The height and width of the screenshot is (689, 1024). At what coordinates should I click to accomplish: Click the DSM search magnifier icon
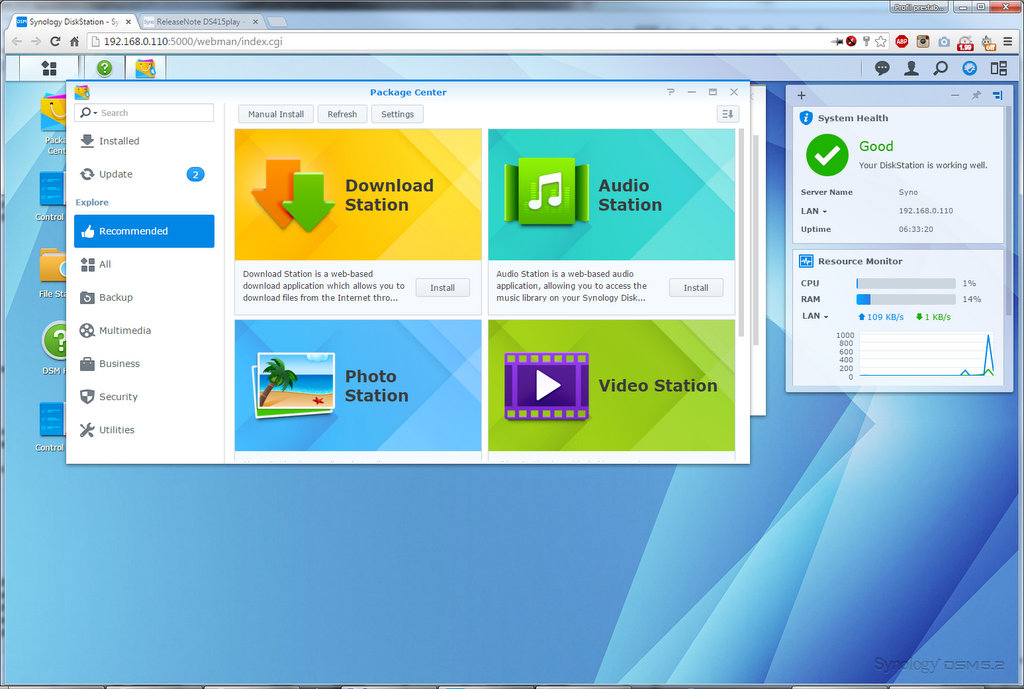coord(940,68)
